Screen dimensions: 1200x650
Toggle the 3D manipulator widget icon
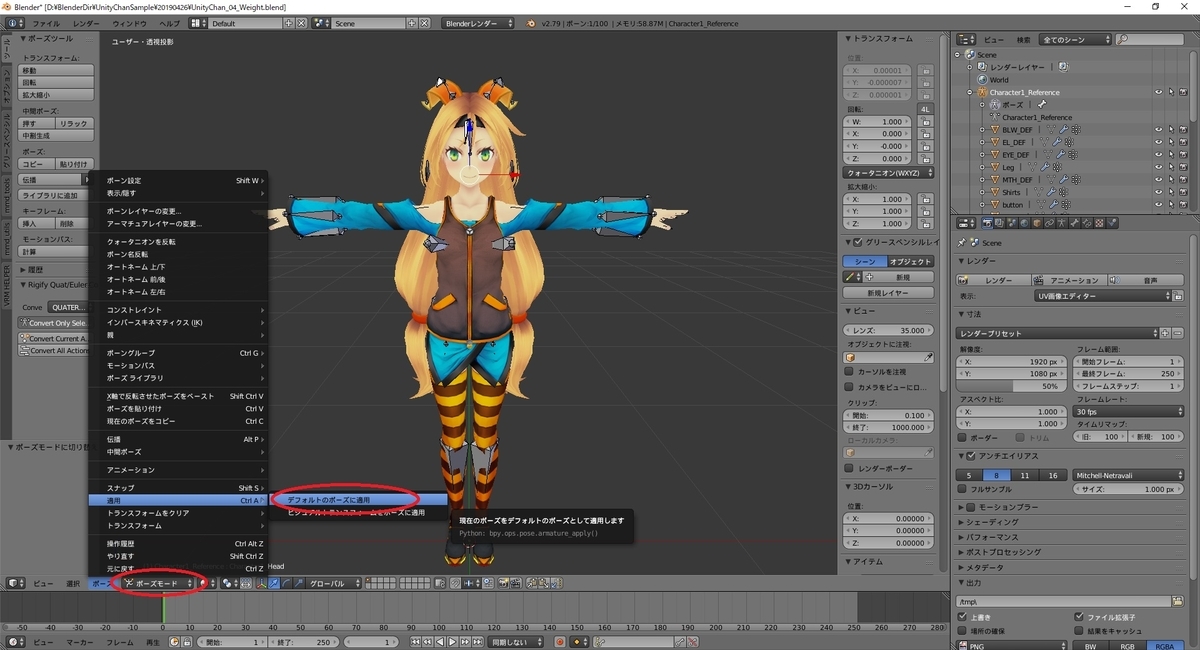tap(261, 582)
